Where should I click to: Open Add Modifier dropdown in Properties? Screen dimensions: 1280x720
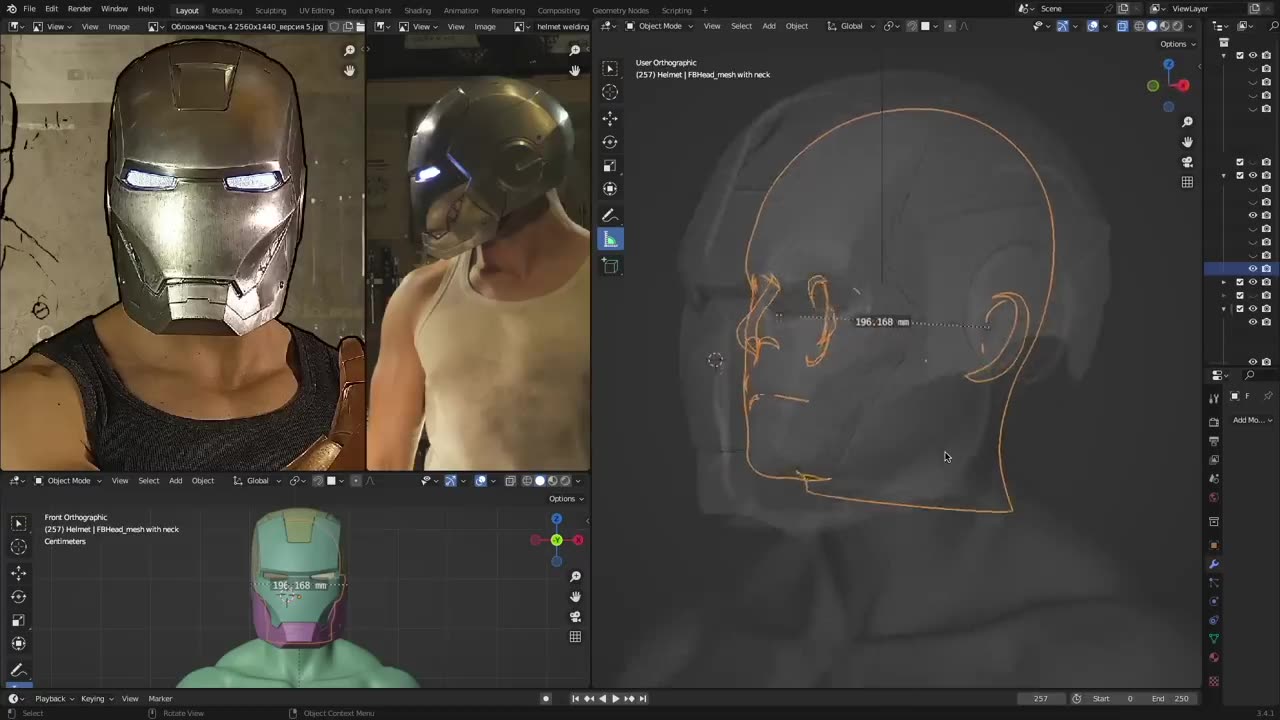coord(1252,420)
